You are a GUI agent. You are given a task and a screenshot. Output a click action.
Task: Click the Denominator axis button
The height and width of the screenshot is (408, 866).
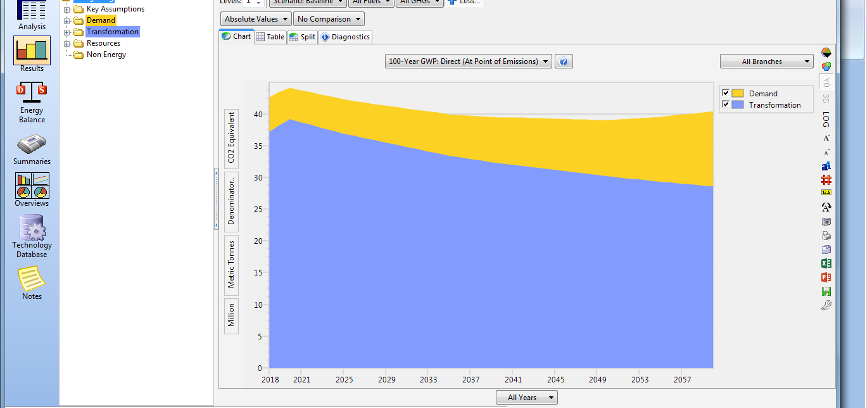pyautogui.click(x=231, y=200)
